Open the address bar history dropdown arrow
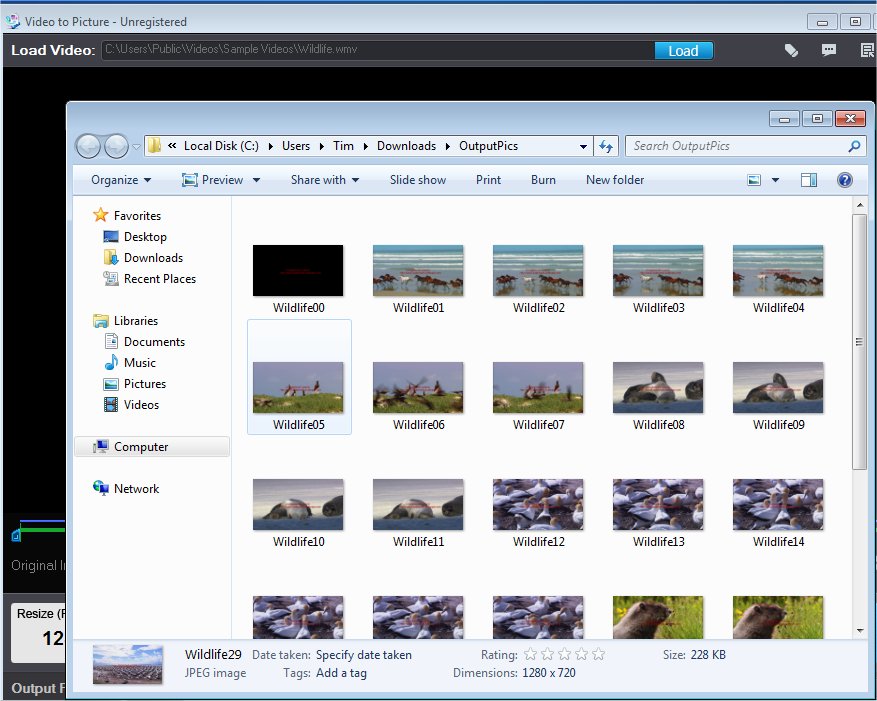Screen dimensions: 877x701 point(584,146)
